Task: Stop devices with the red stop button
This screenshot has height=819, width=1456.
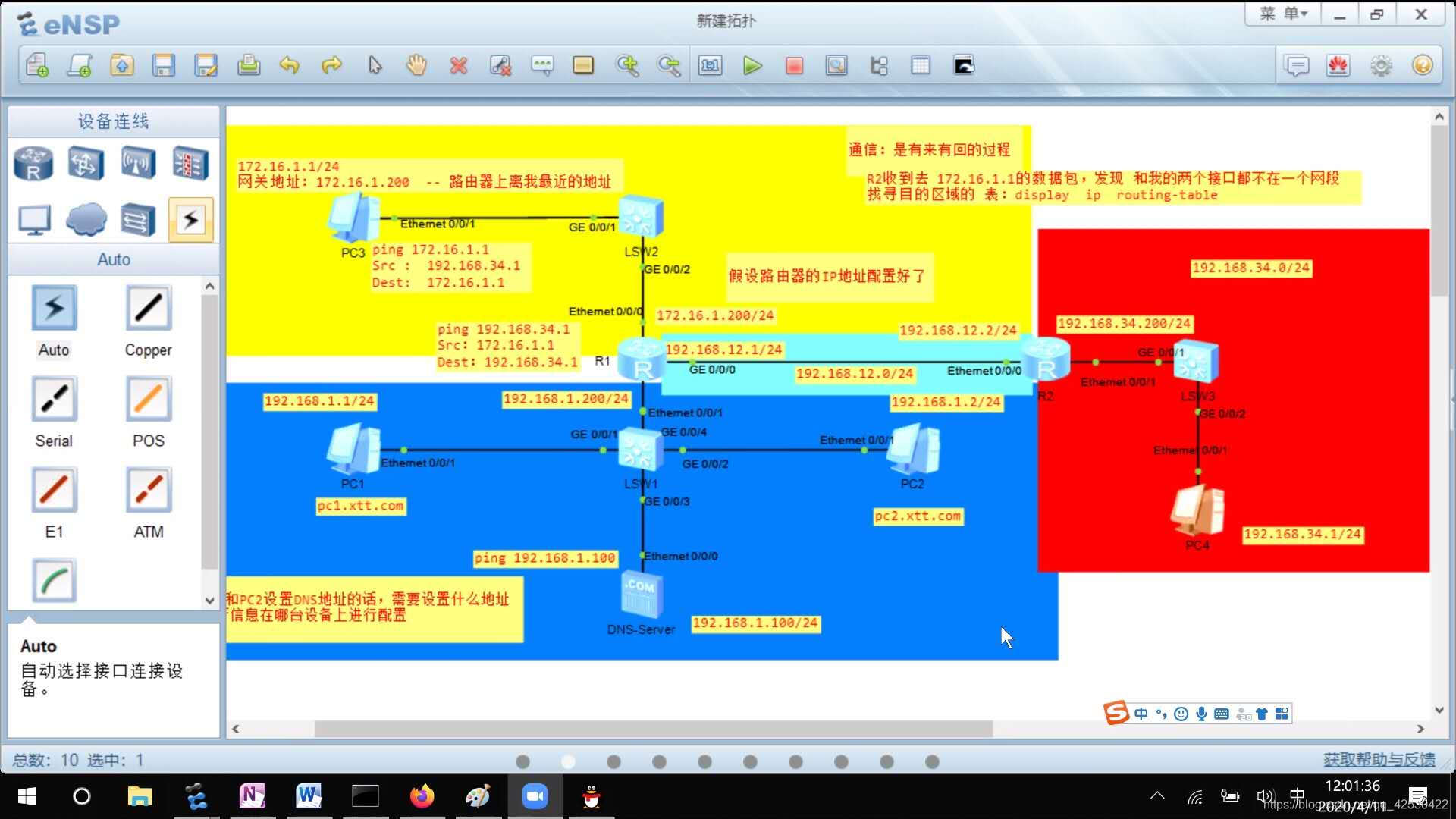Action: 794,66
